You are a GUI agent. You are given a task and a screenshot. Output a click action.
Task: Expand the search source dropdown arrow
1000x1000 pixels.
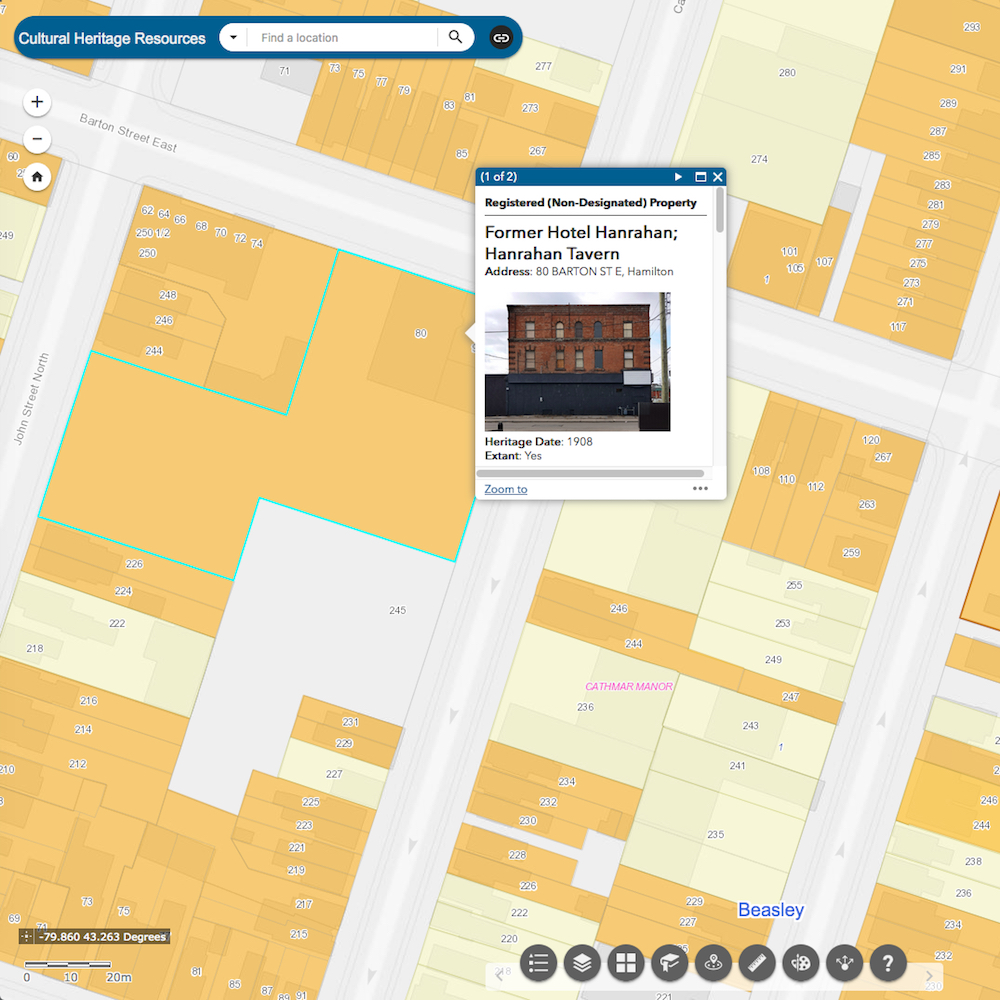(x=233, y=38)
